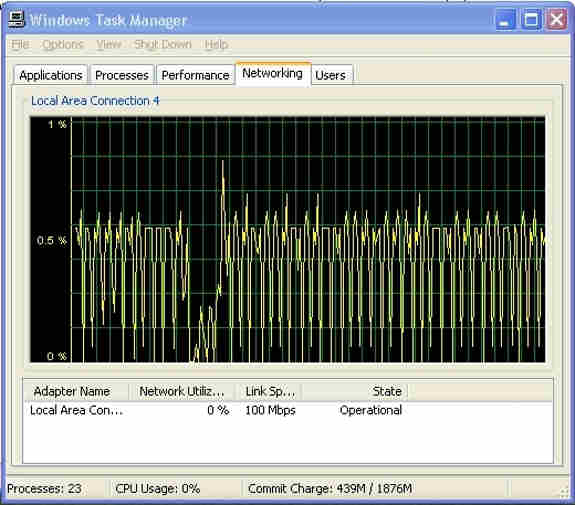Click the network utilization graph

(x=288, y=239)
